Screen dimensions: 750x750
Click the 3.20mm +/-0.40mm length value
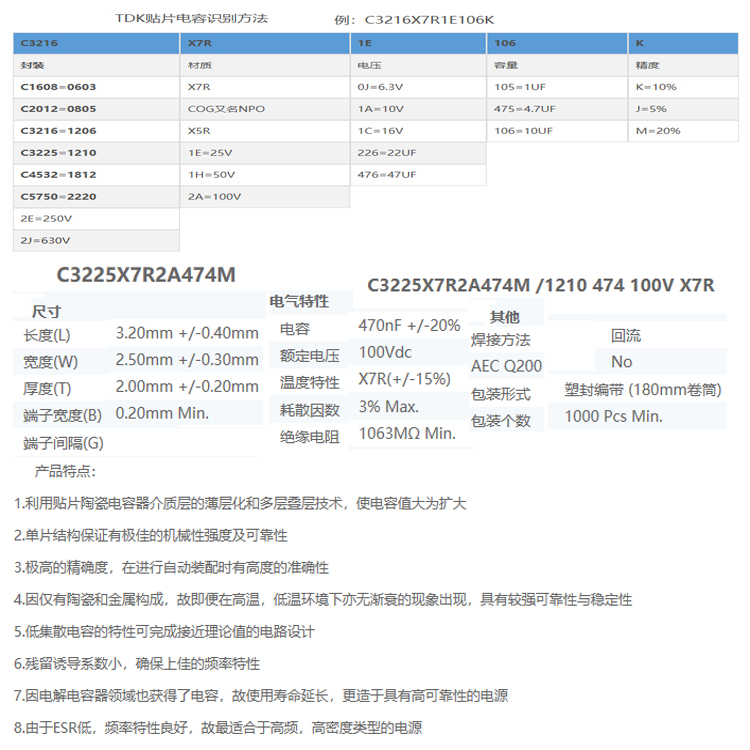tap(187, 333)
